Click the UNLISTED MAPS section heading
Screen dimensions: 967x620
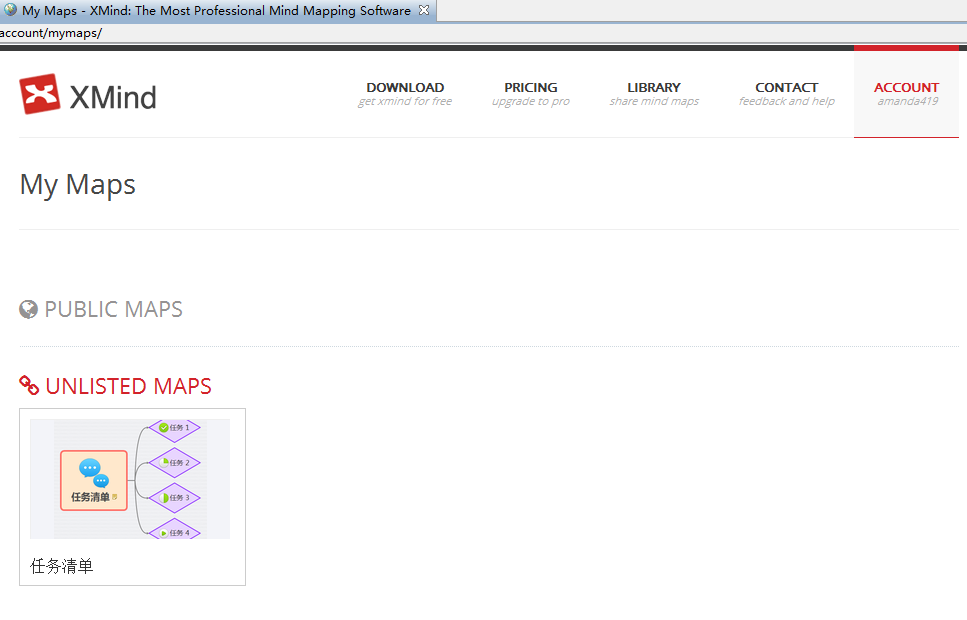click(128, 386)
